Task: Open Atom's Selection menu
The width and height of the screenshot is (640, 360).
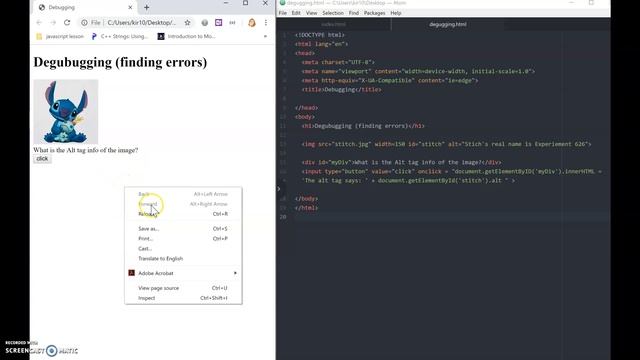Action: tap(333, 13)
